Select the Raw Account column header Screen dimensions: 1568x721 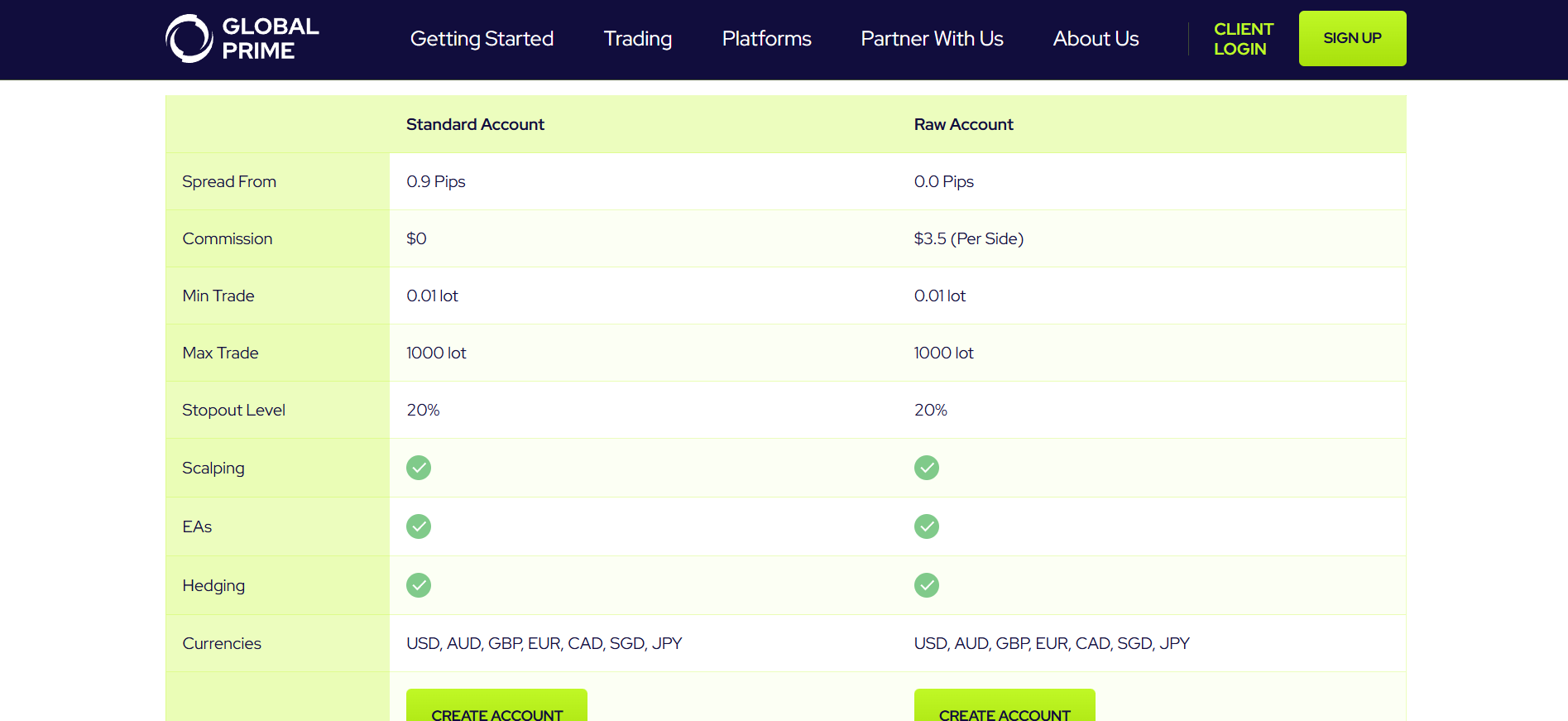964,124
